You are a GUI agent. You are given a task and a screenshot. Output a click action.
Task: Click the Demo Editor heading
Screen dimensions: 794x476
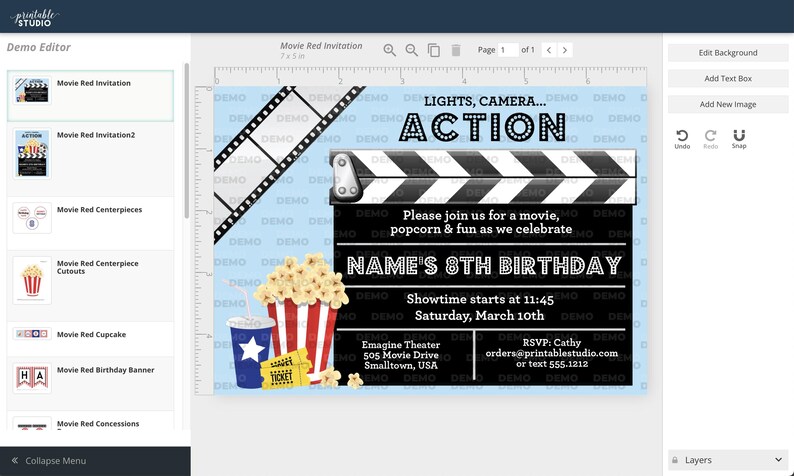pyautogui.click(x=38, y=47)
